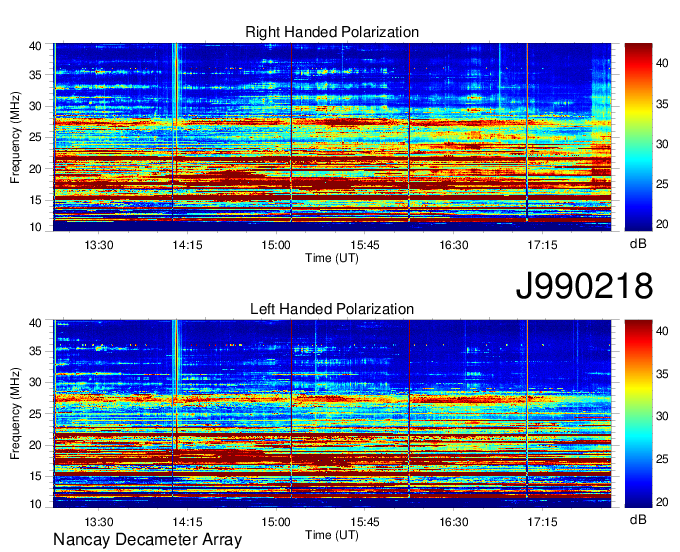680x552 pixels.
Task: Click the 40 MHz frequency tick of the left-handed plot
Action: click(x=36, y=323)
